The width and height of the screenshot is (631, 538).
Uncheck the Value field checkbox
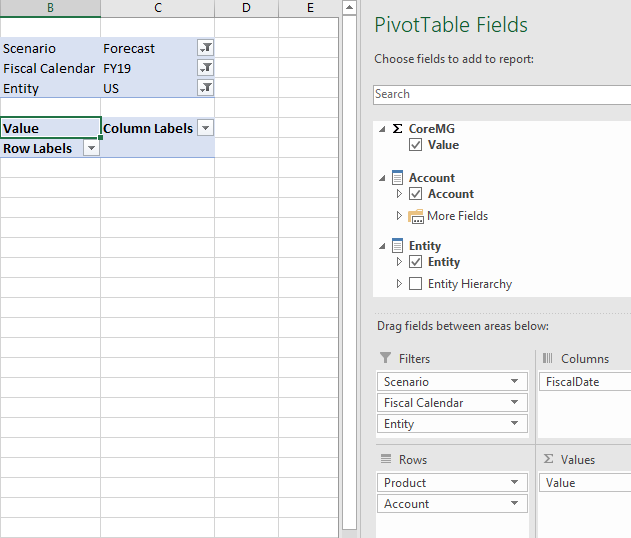click(415, 145)
